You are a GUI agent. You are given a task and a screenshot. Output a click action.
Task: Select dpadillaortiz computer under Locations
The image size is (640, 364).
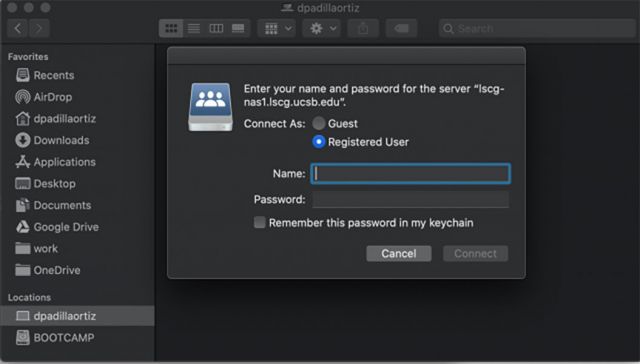coord(78,316)
